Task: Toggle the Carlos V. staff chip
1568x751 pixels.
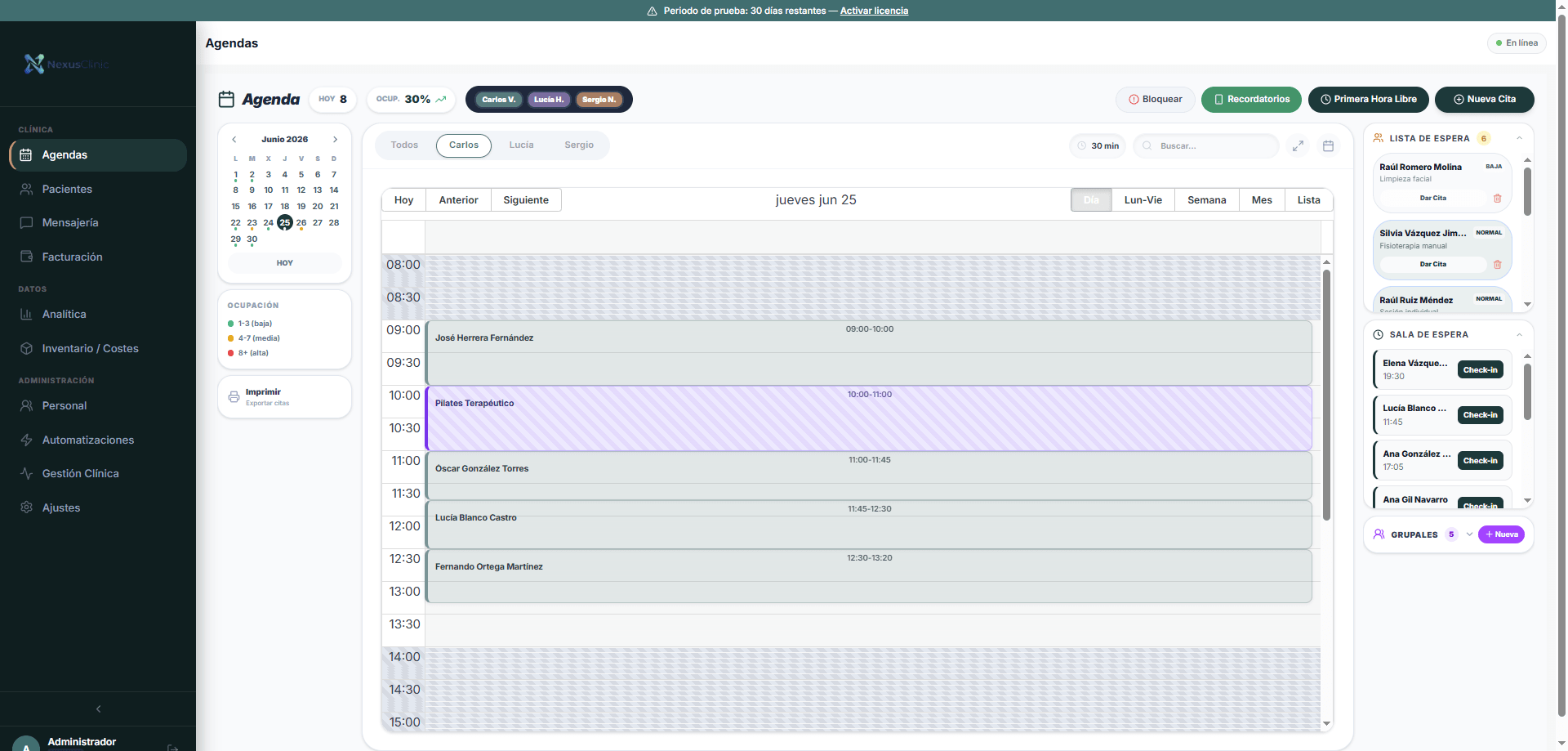Action: tap(498, 100)
